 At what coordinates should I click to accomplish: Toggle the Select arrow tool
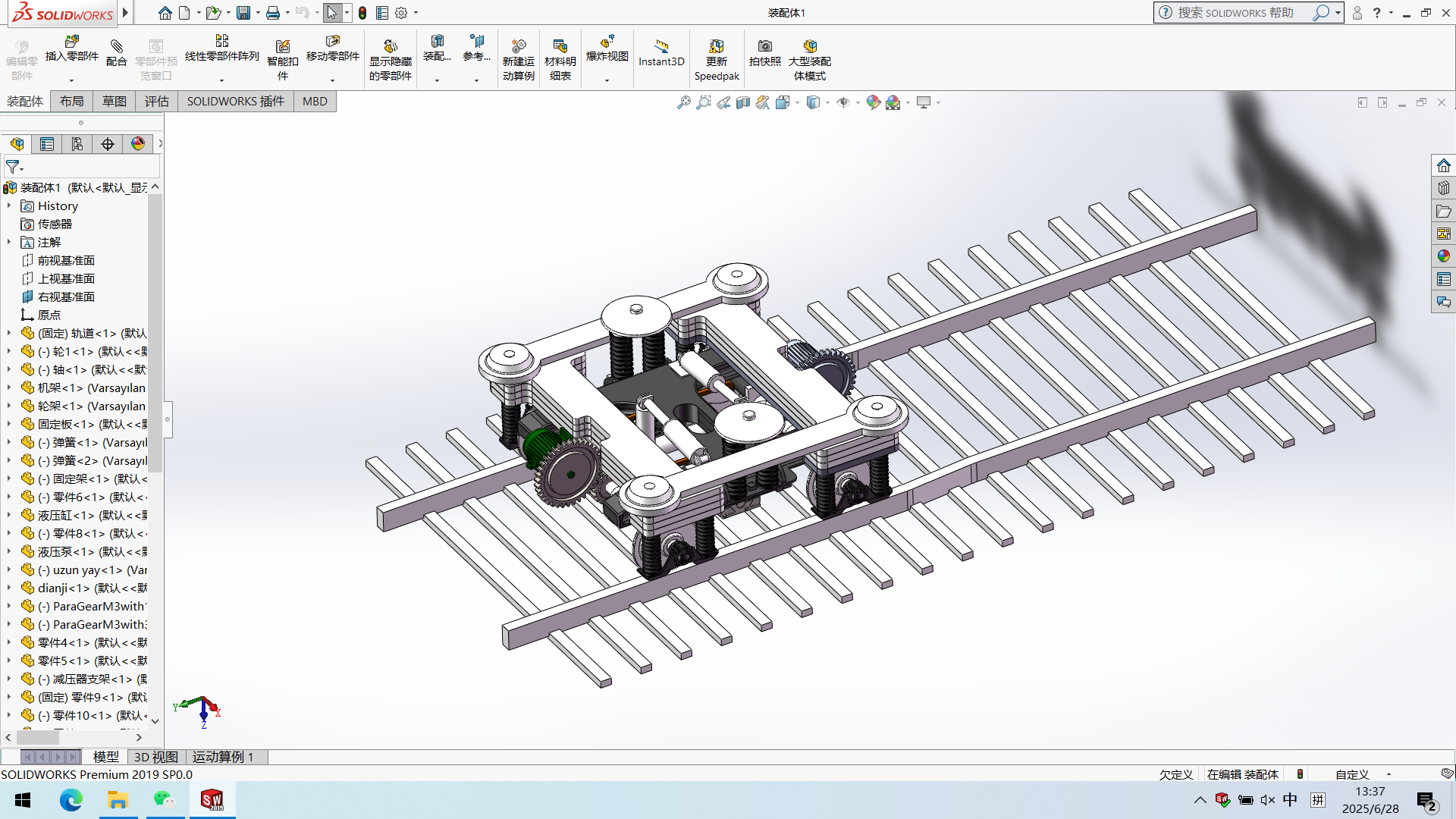332,13
